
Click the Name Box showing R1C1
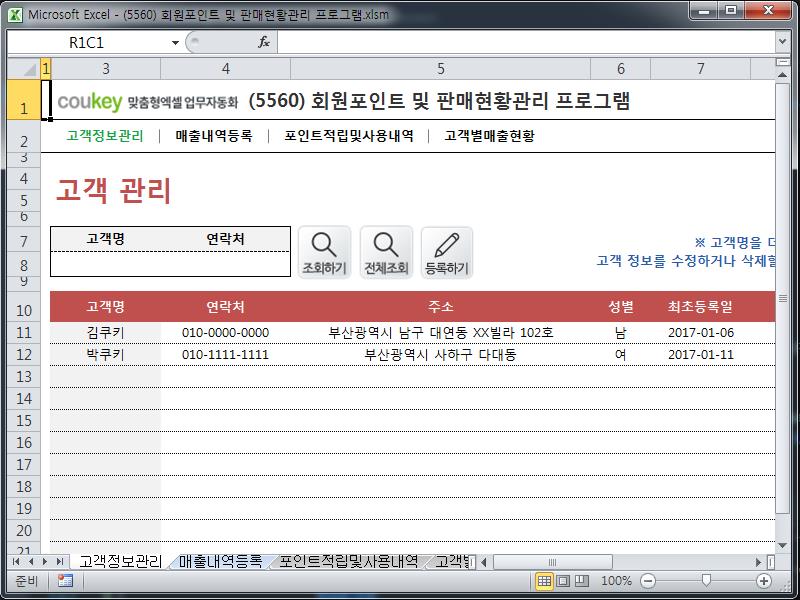[x=87, y=43]
